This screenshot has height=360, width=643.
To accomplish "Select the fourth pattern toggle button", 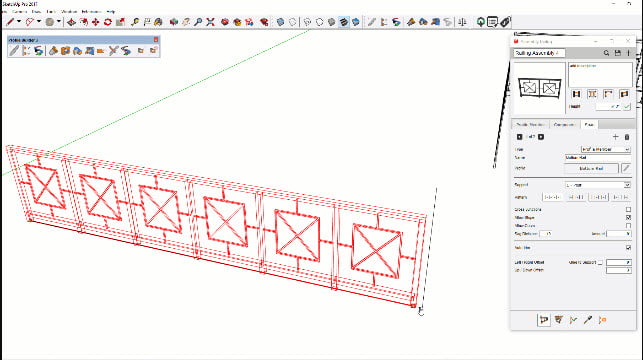I will (620, 197).
